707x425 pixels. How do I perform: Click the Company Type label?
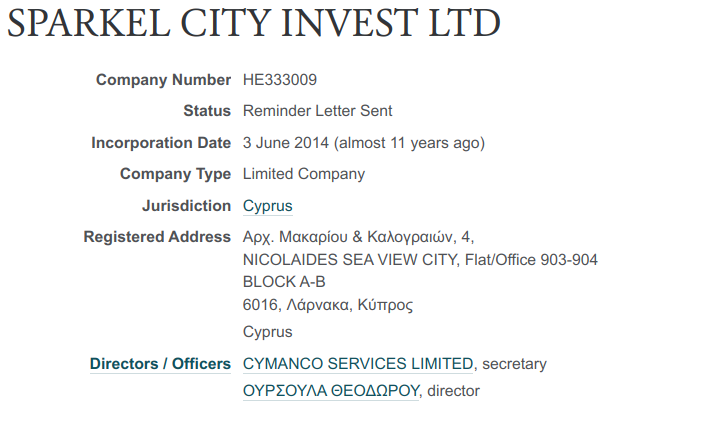click(175, 174)
